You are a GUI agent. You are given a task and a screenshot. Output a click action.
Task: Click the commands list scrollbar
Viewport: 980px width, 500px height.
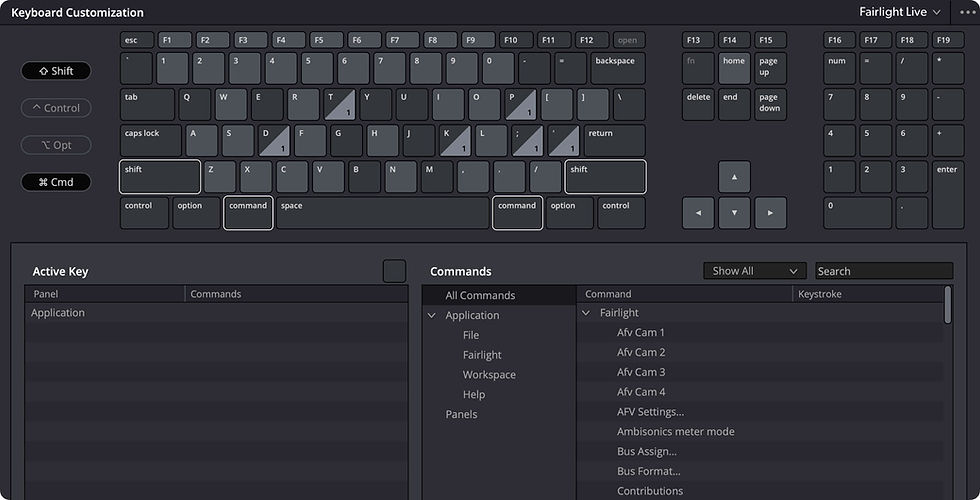948,305
